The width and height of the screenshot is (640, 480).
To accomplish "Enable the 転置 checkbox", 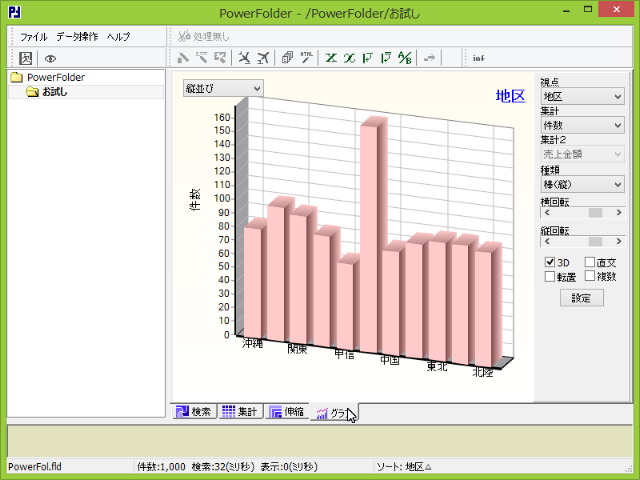I will (550, 276).
